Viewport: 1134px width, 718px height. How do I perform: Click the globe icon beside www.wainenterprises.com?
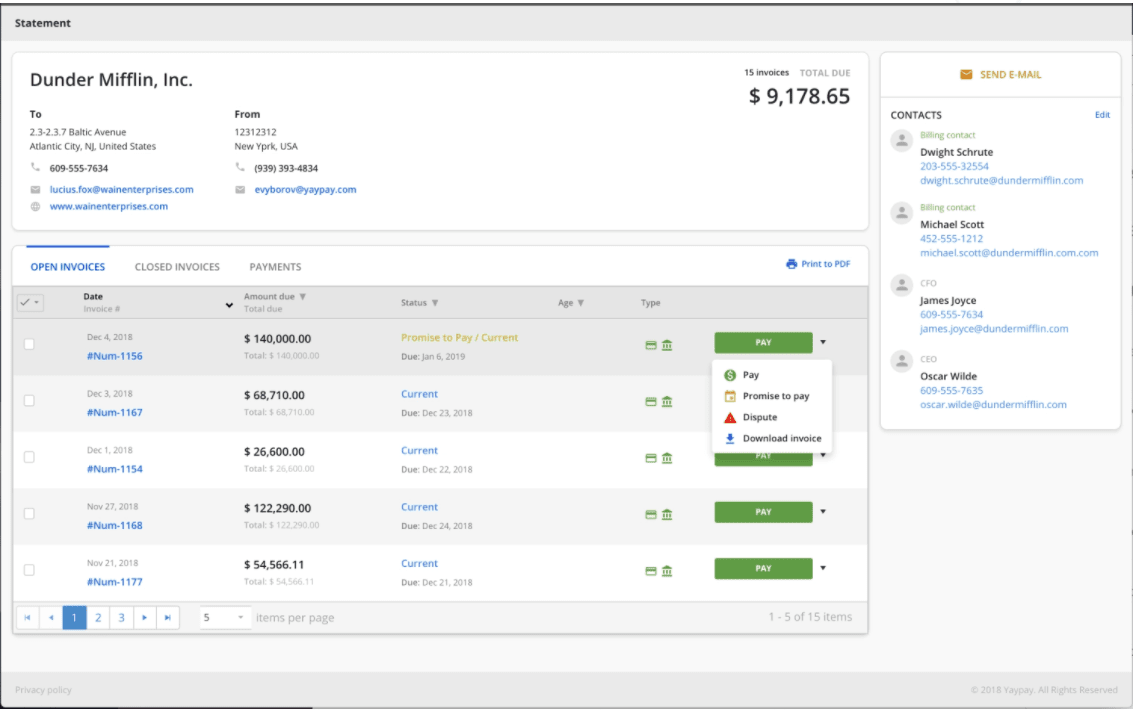tap(36, 205)
